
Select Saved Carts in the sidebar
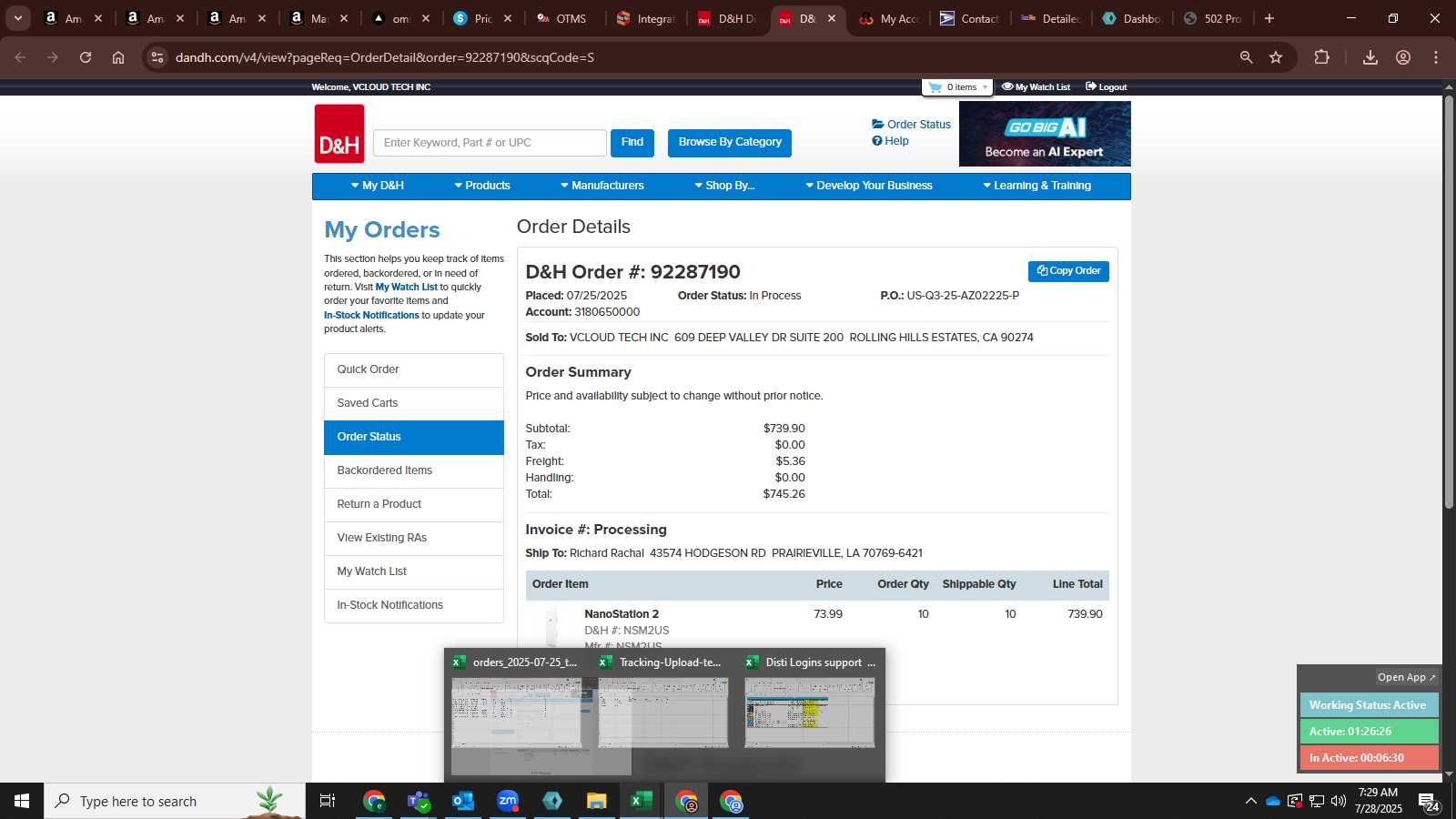(x=414, y=403)
